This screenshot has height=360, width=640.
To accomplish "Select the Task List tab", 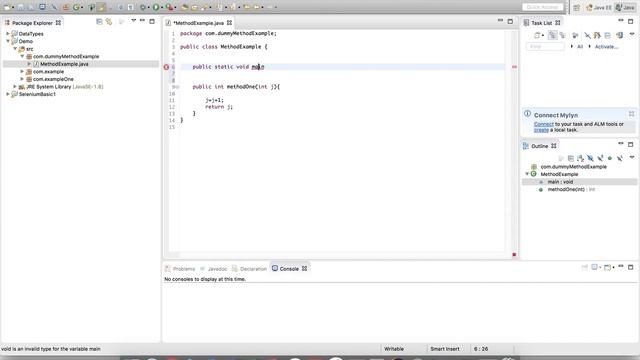I will pyautogui.click(x=541, y=23).
